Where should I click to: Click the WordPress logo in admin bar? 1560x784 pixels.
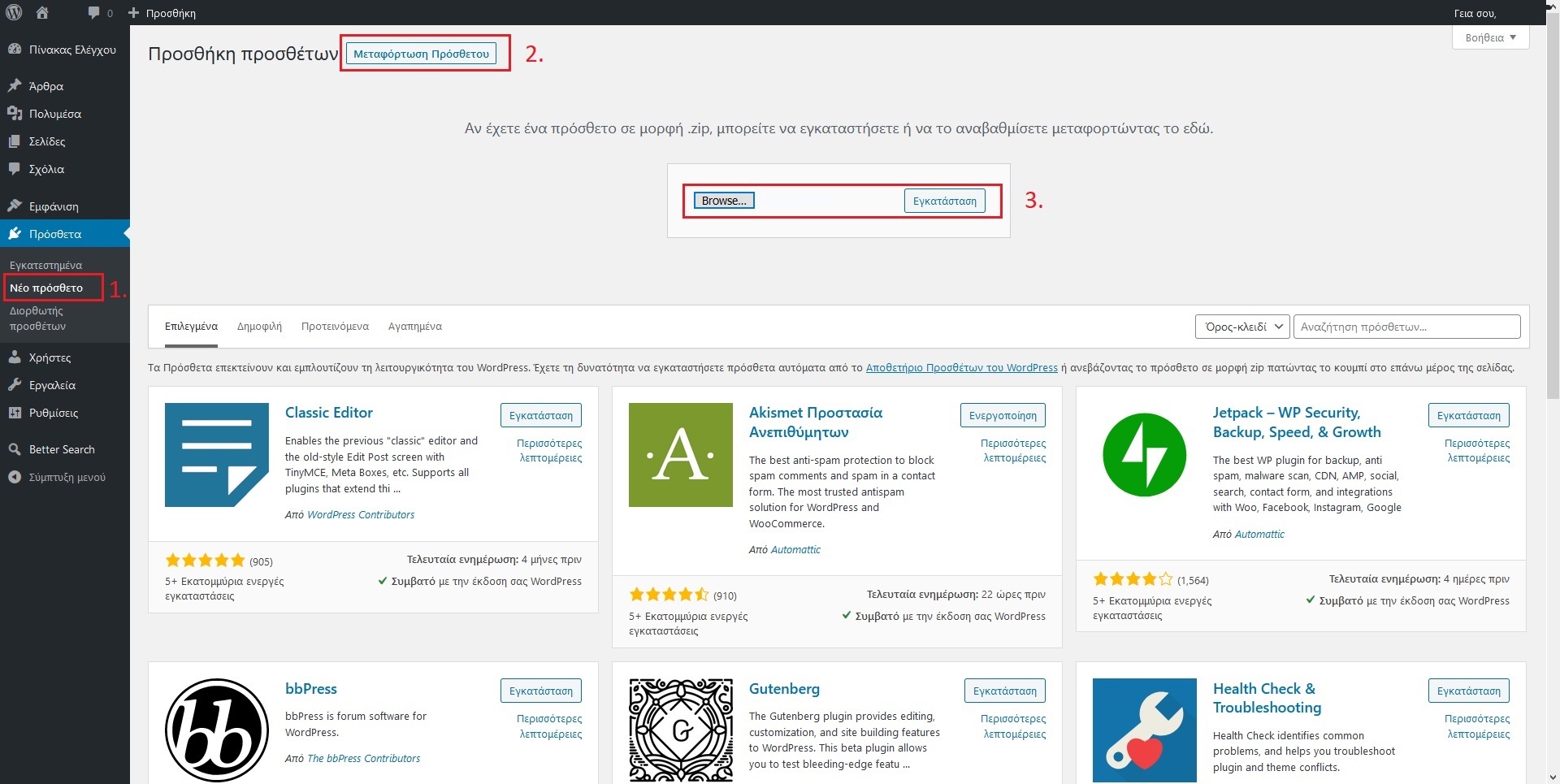[14, 12]
